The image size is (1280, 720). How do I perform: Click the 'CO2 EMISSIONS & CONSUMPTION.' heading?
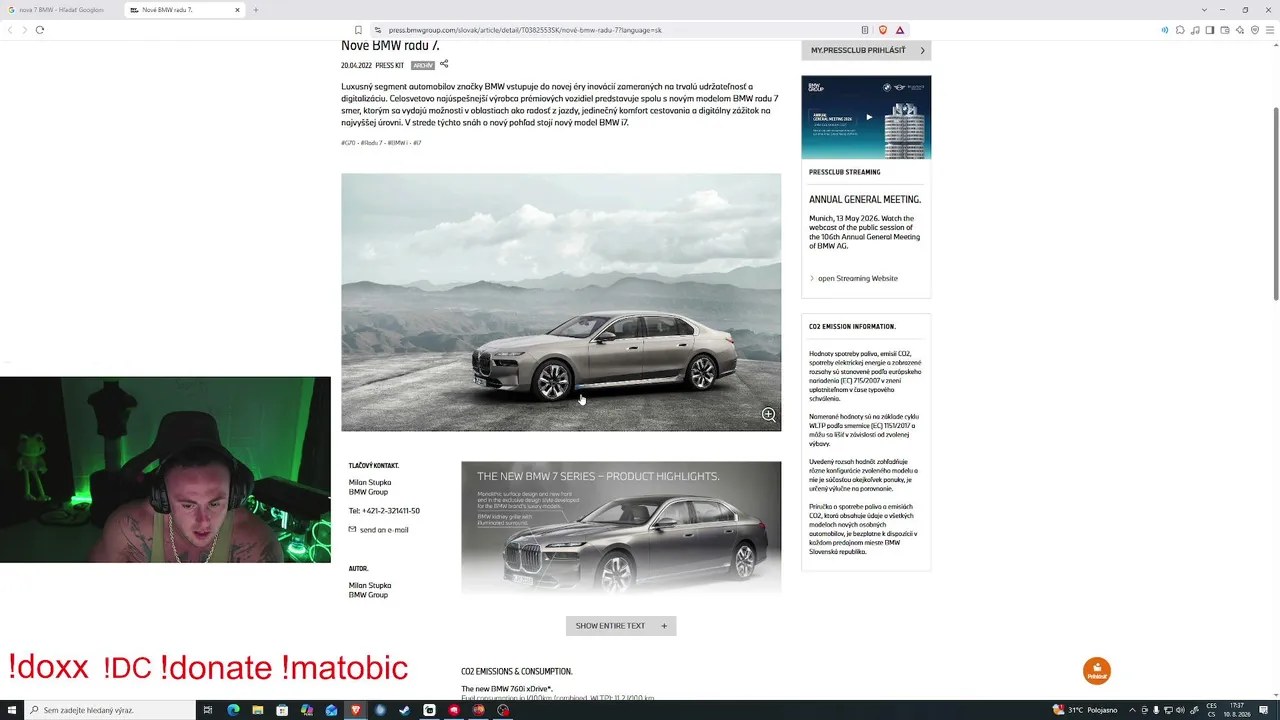click(x=517, y=672)
